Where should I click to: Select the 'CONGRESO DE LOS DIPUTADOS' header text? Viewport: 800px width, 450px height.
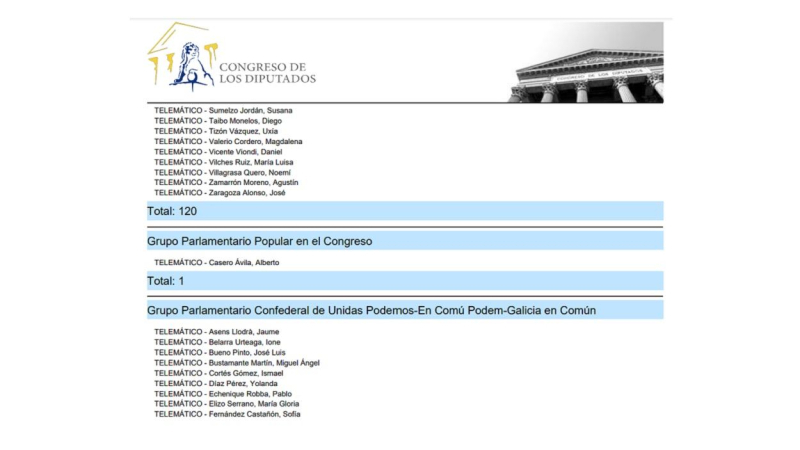(267, 73)
